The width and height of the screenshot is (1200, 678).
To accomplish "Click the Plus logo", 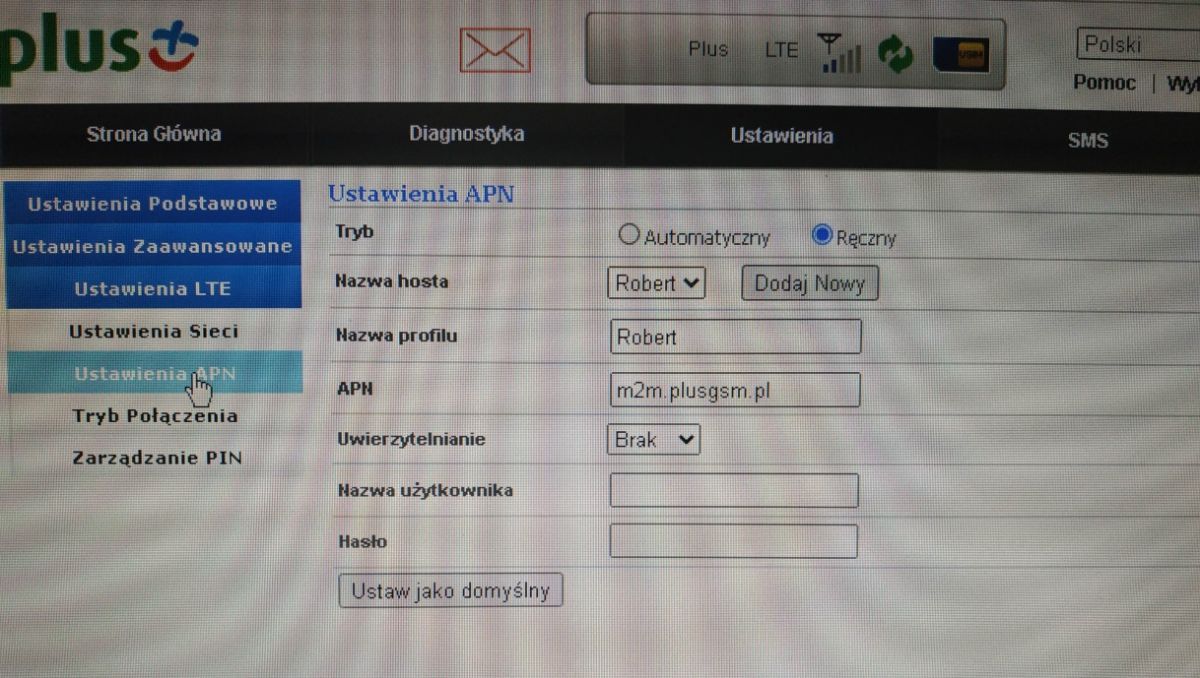I will pos(99,47).
